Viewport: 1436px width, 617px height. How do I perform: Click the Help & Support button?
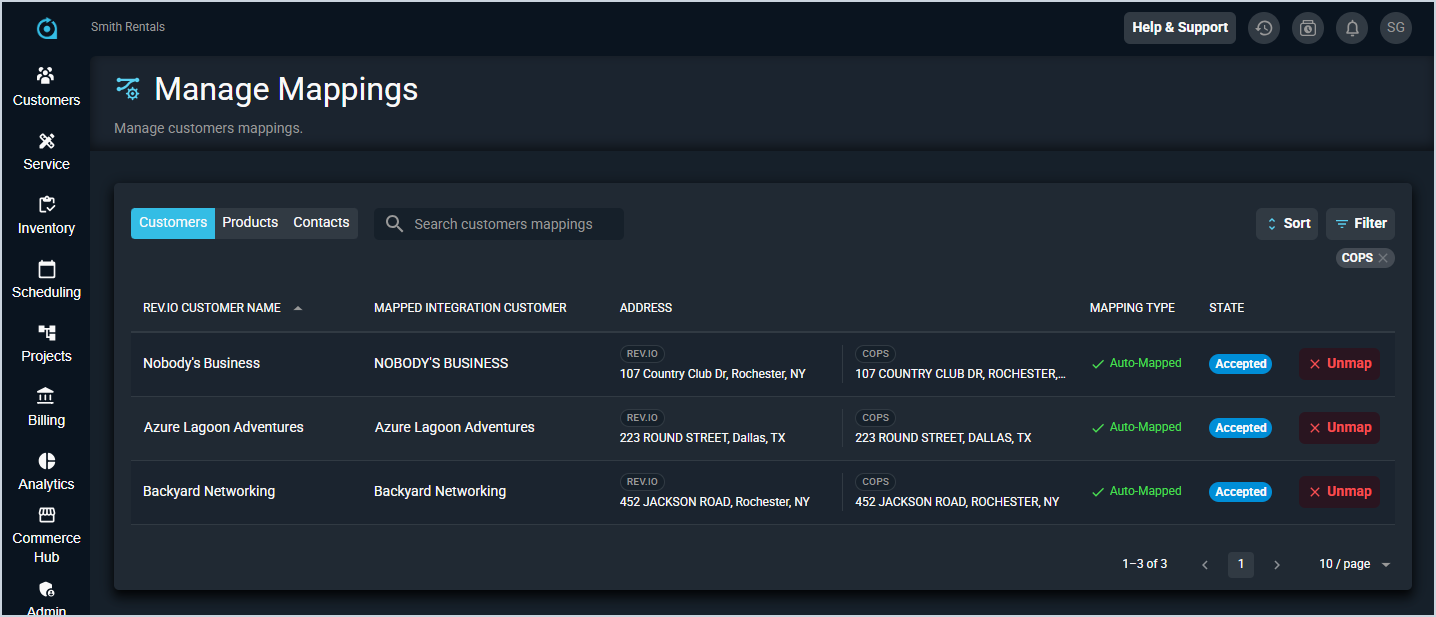[x=1180, y=28]
